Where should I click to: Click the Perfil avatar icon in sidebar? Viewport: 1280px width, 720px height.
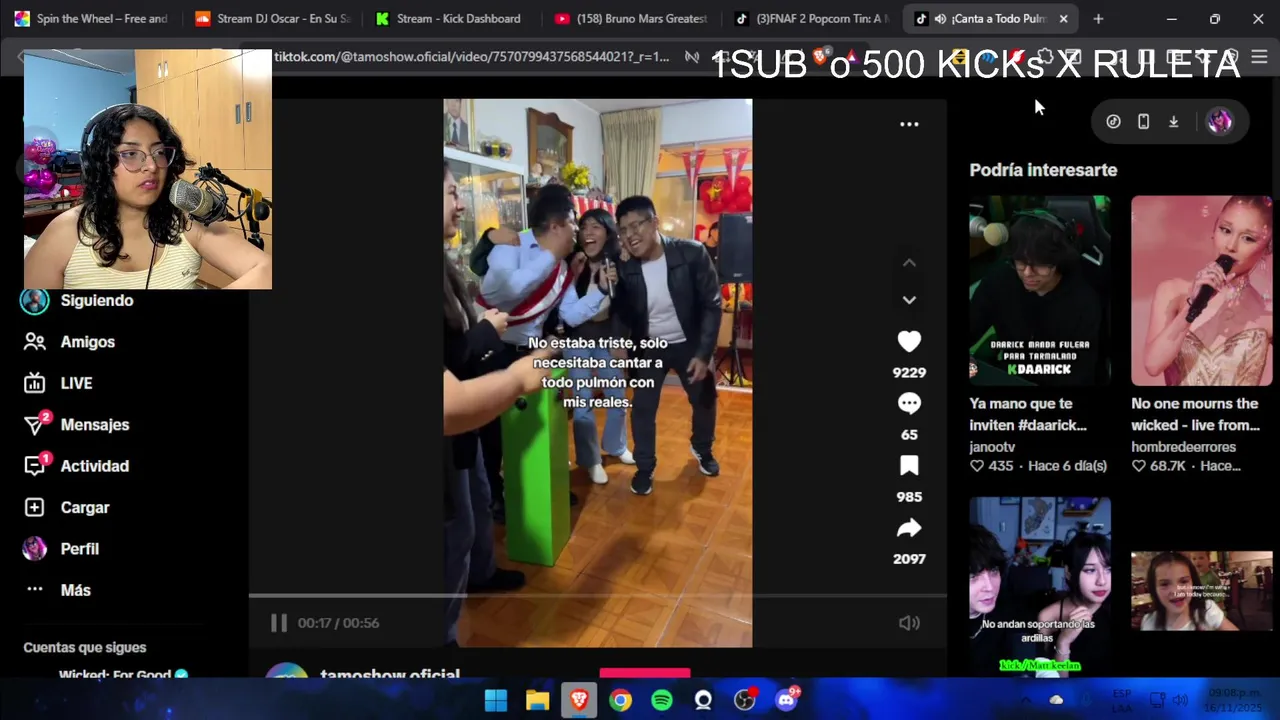[35, 549]
